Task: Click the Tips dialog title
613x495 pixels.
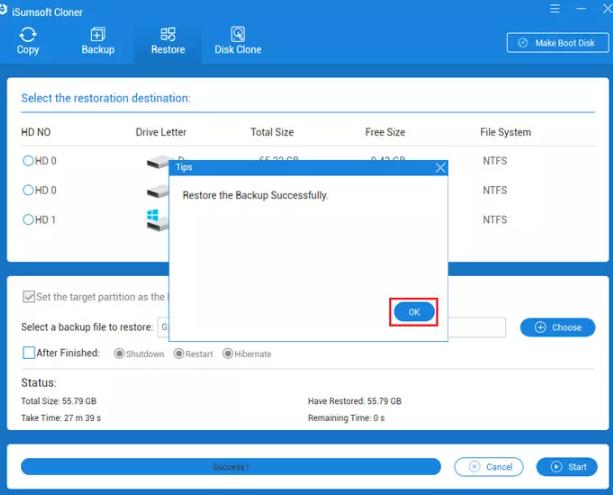Action: click(x=184, y=167)
